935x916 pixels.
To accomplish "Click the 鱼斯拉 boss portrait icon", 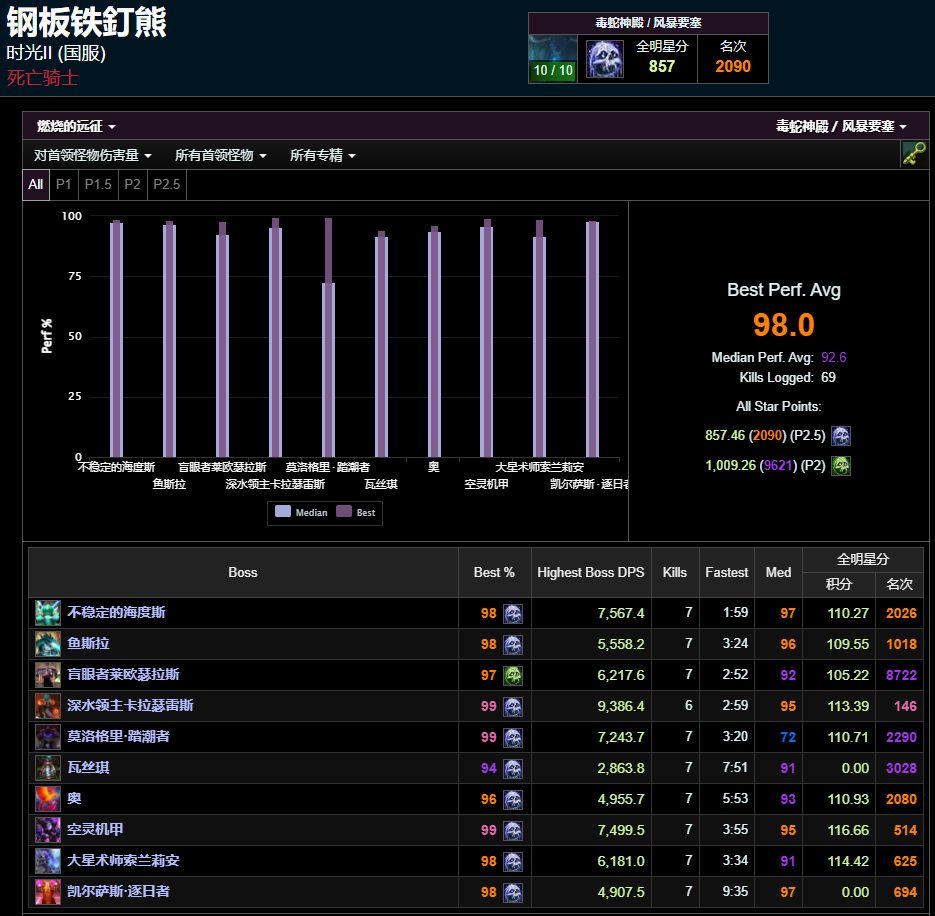I will point(48,644).
